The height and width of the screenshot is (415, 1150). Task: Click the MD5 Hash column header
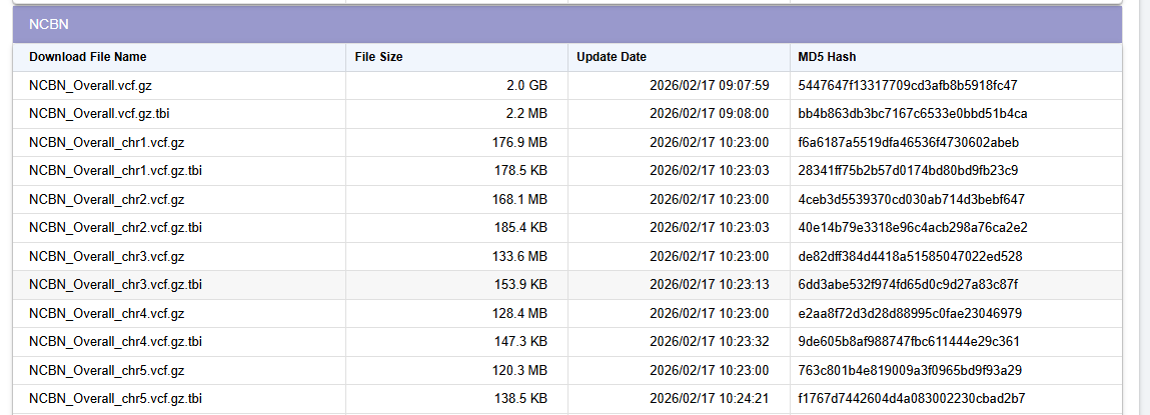[827, 57]
